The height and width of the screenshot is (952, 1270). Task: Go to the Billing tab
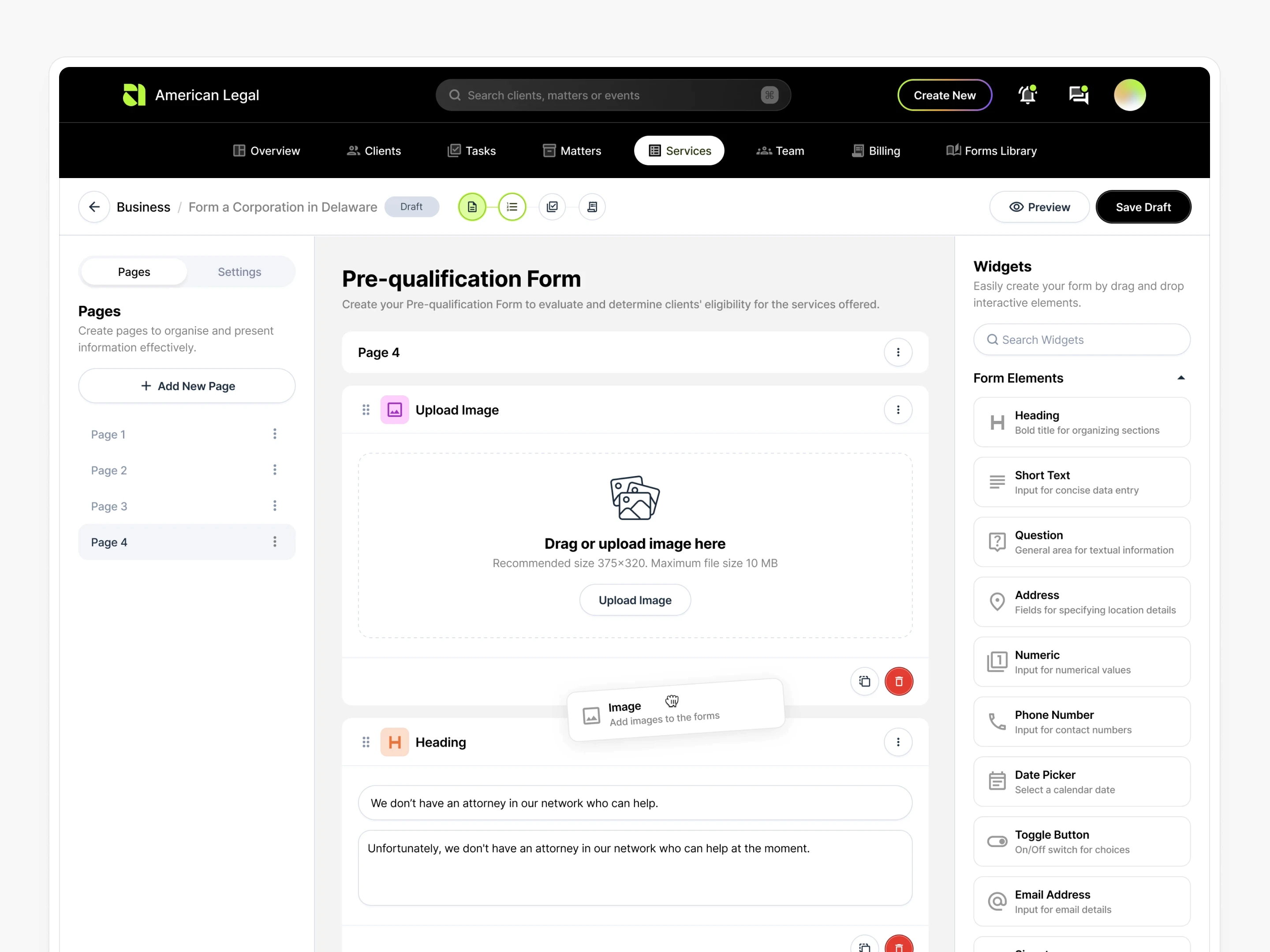pyautogui.click(x=876, y=150)
